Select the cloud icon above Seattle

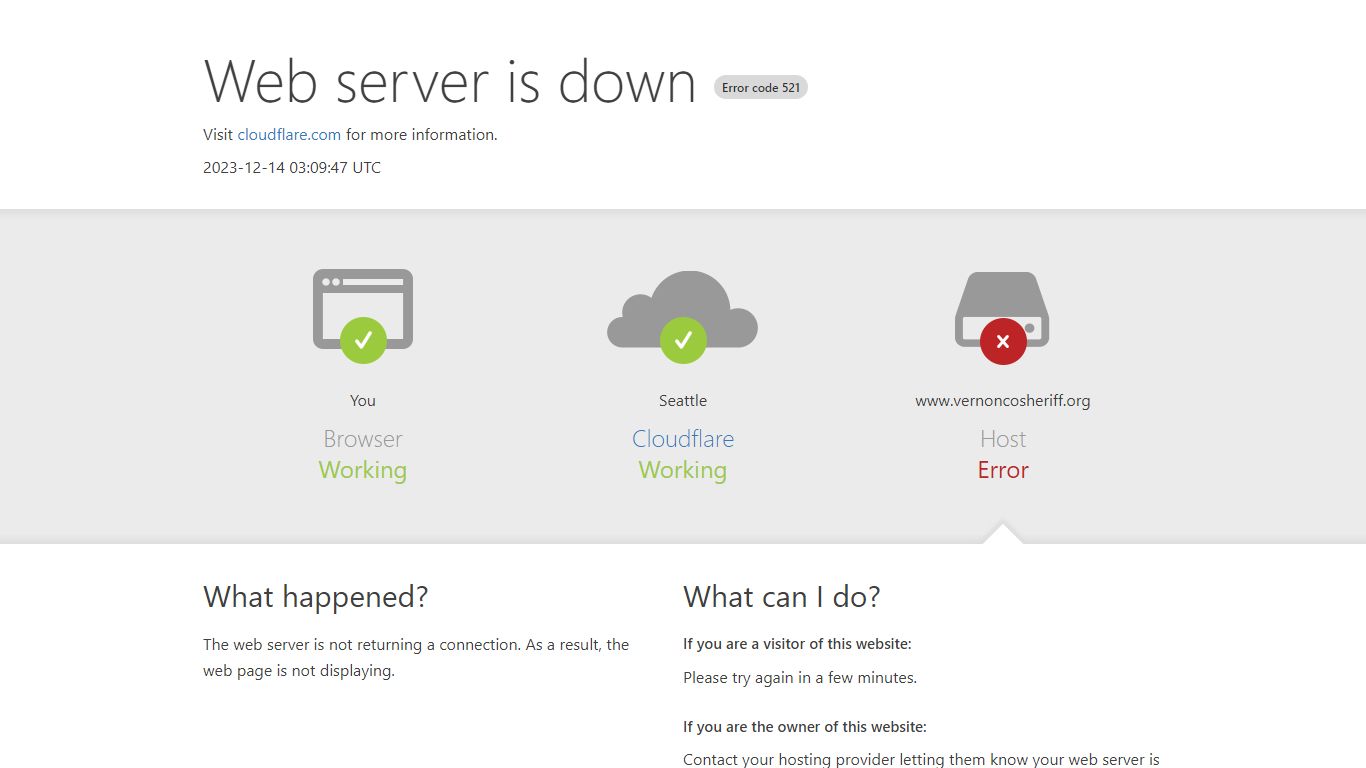[683, 316]
